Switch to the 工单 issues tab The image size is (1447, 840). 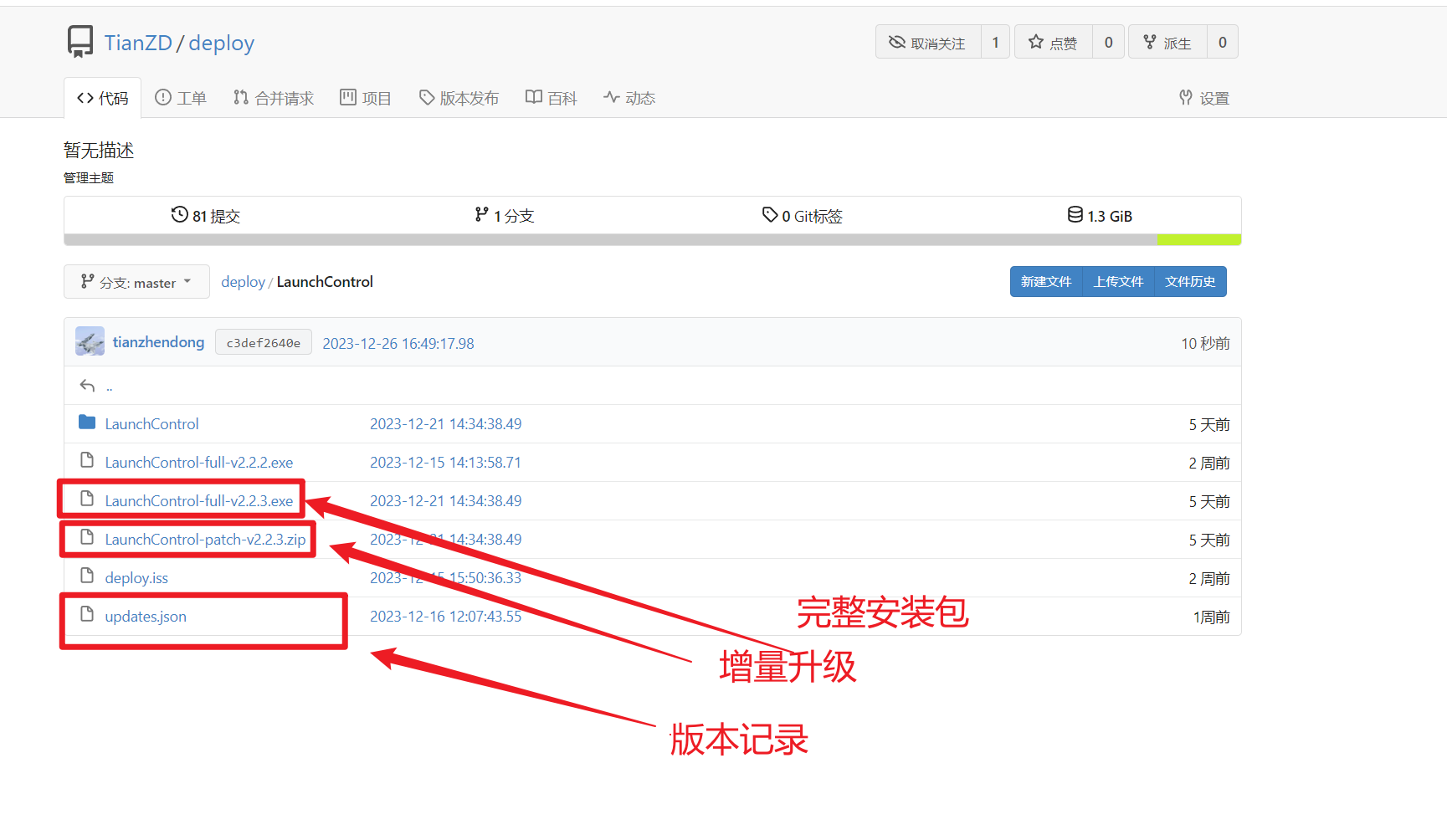tap(181, 98)
